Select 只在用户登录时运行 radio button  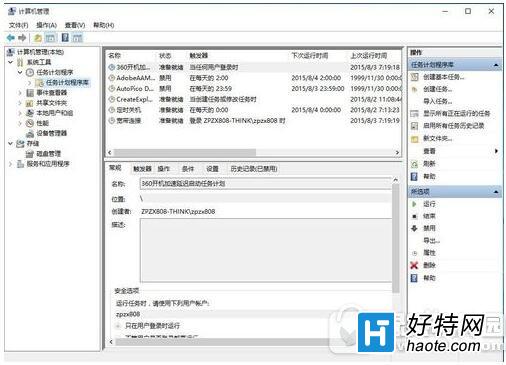tap(118, 326)
